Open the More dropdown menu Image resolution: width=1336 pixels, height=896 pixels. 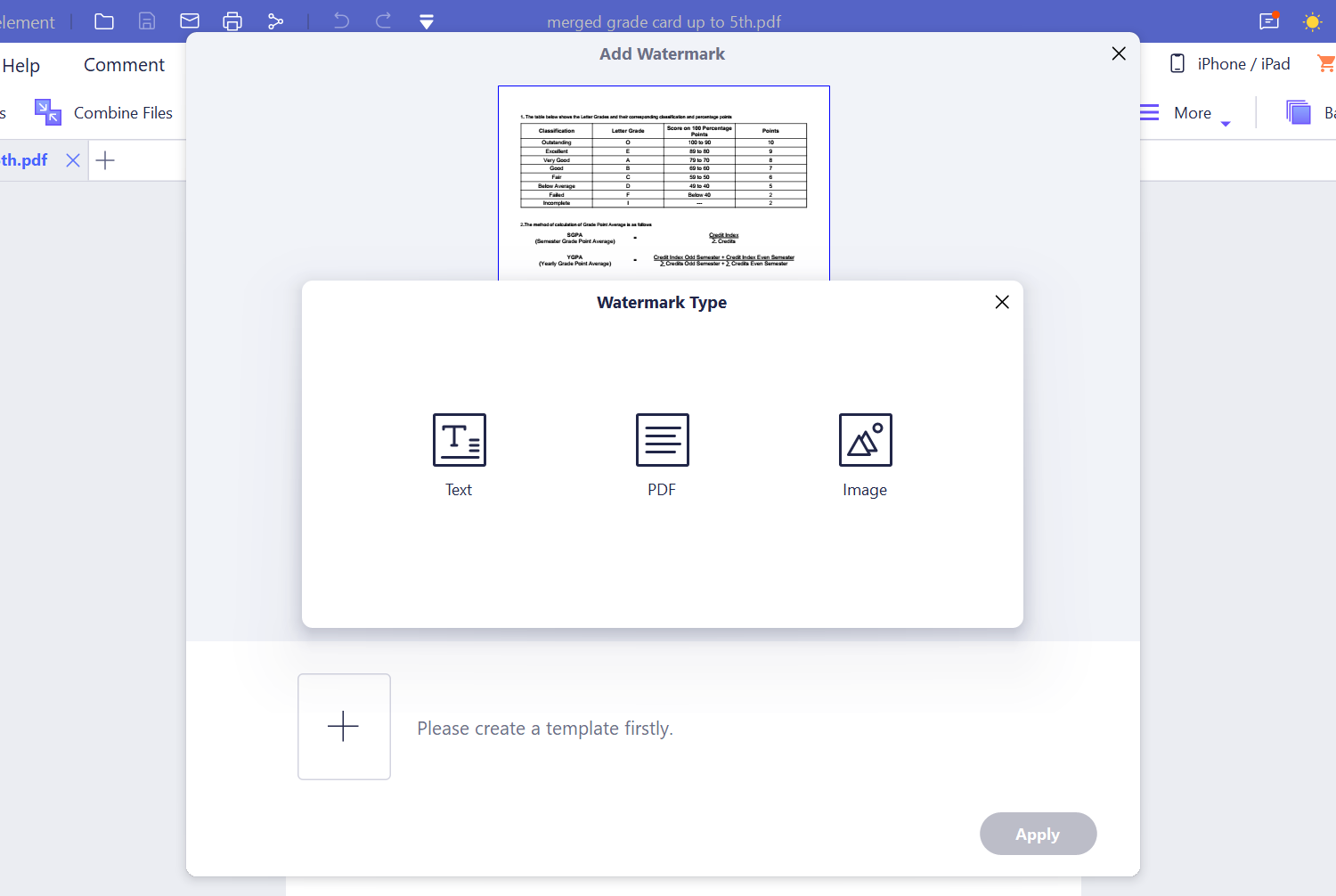pyautogui.click(x=1200, y=112)
